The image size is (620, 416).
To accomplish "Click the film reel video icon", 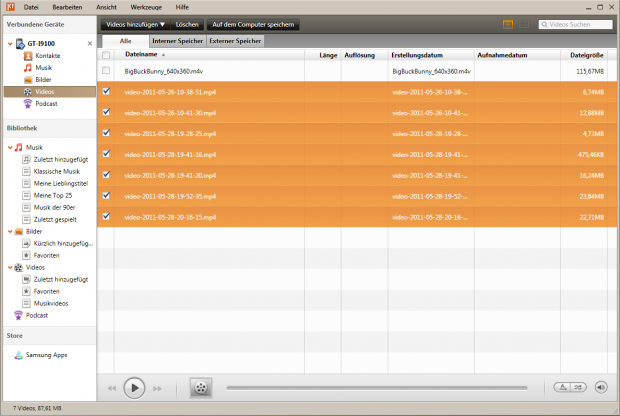I will pyautogui.click(x=201, y=387).
